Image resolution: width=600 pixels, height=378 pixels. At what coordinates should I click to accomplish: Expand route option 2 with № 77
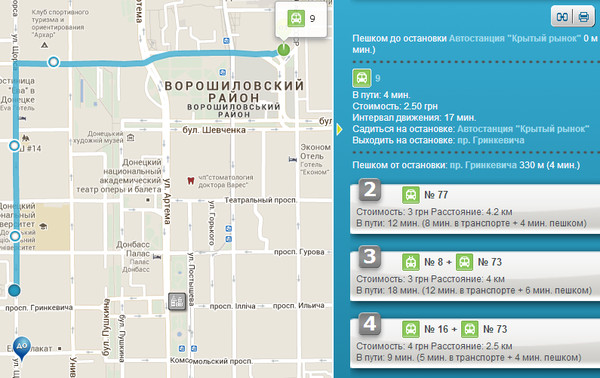point(475,209)
